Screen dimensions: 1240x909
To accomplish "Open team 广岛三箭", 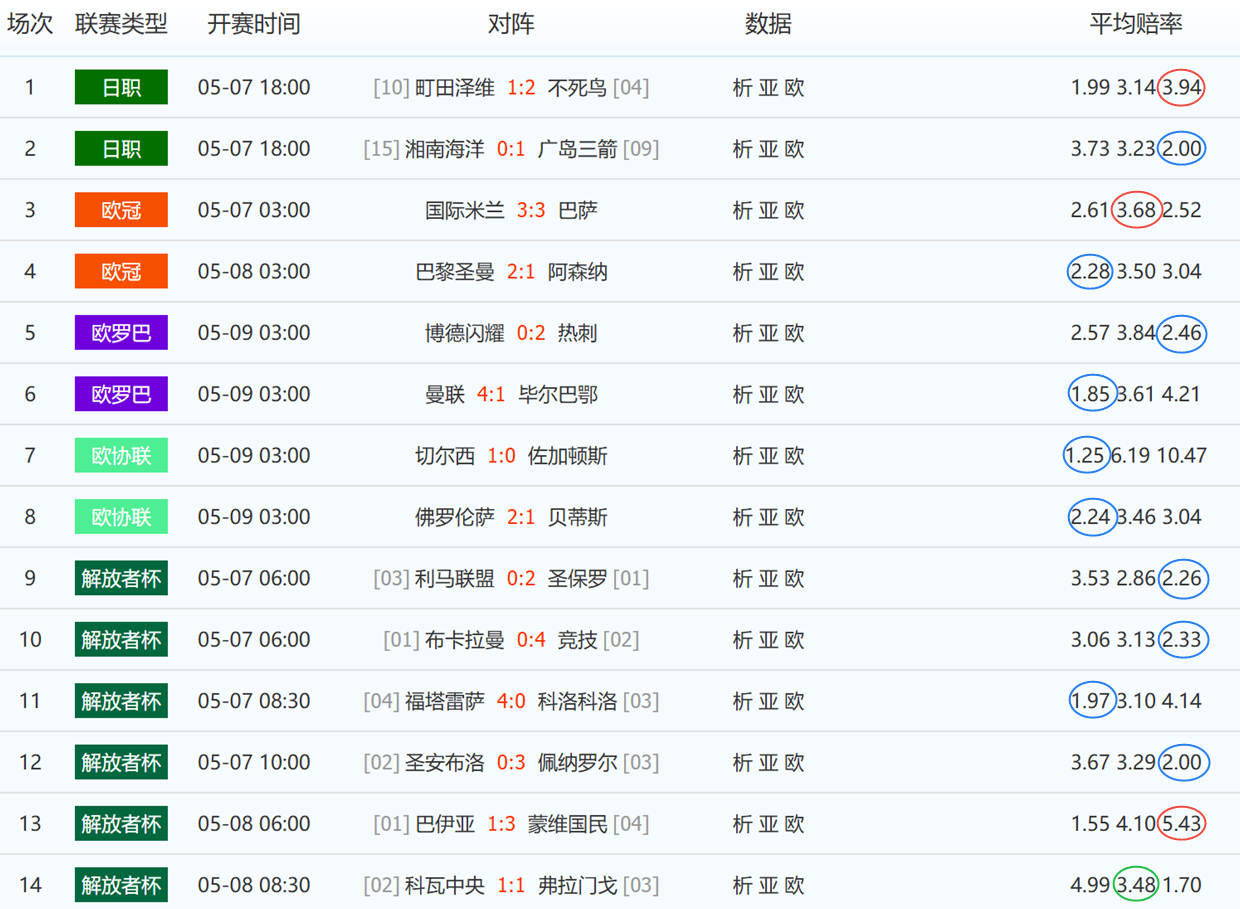I will coord(578,149).
